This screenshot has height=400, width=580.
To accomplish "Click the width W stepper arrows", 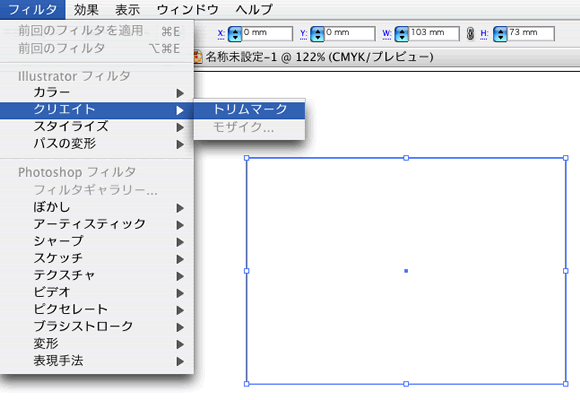I will click(x=402, y=34).
